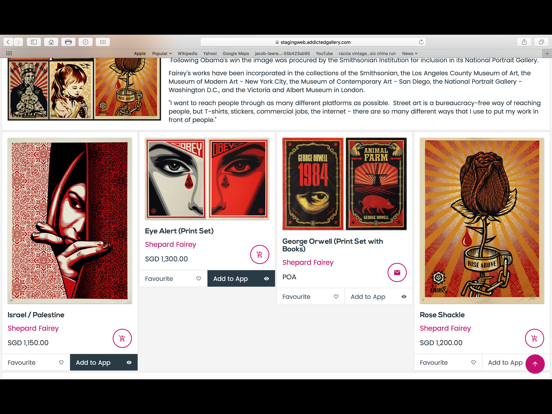
Task: Toggle Add to App eye for Israel / Palestine
Action: 129,362
